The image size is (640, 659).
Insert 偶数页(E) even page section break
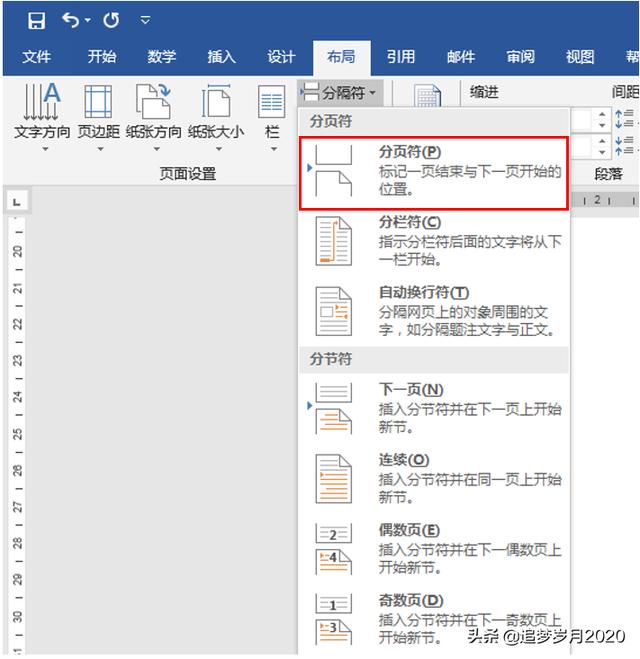(x=434, y=549)
